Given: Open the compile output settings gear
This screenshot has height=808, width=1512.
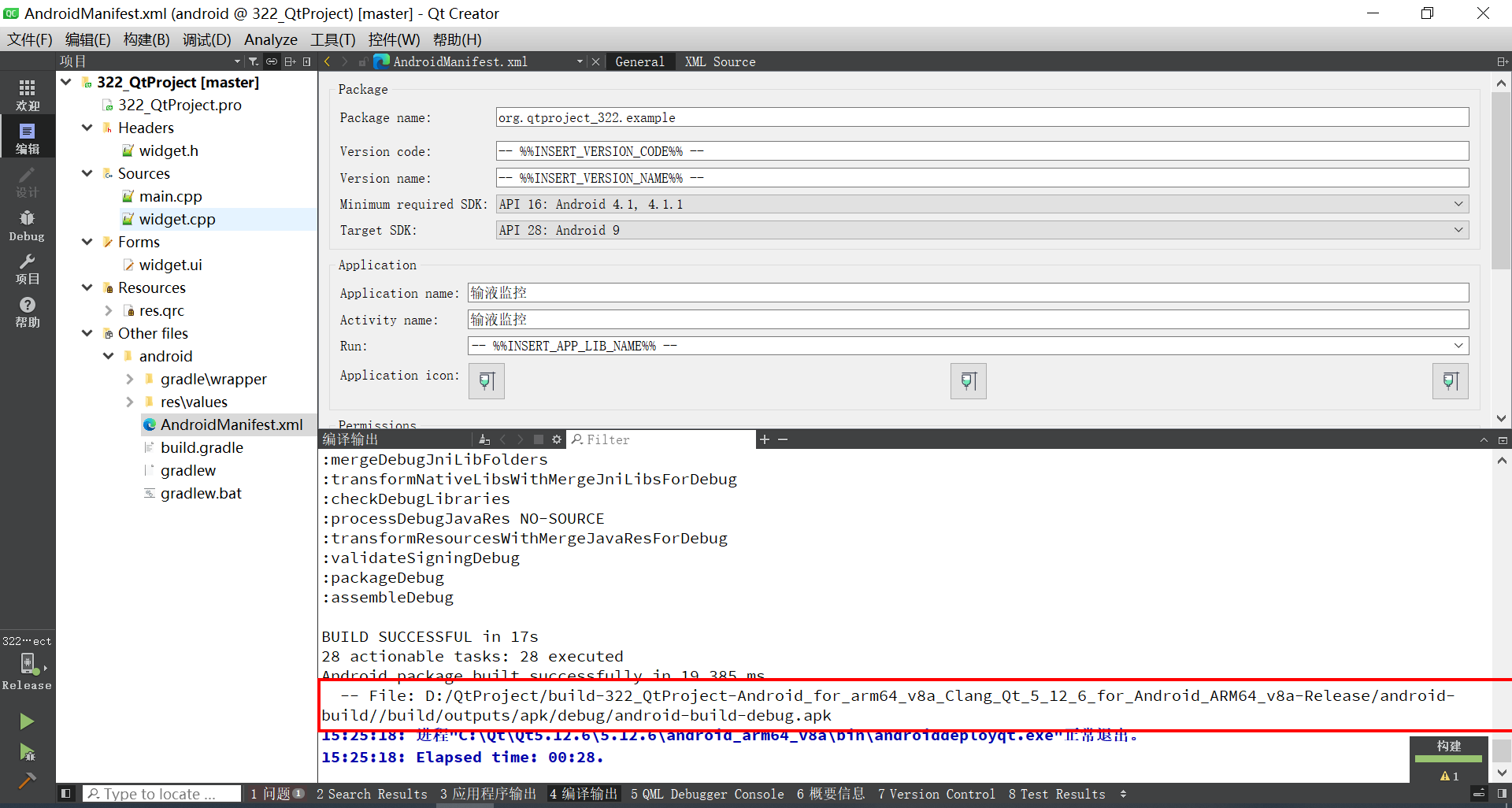Looking at the screenshot, I should (557, 439).
